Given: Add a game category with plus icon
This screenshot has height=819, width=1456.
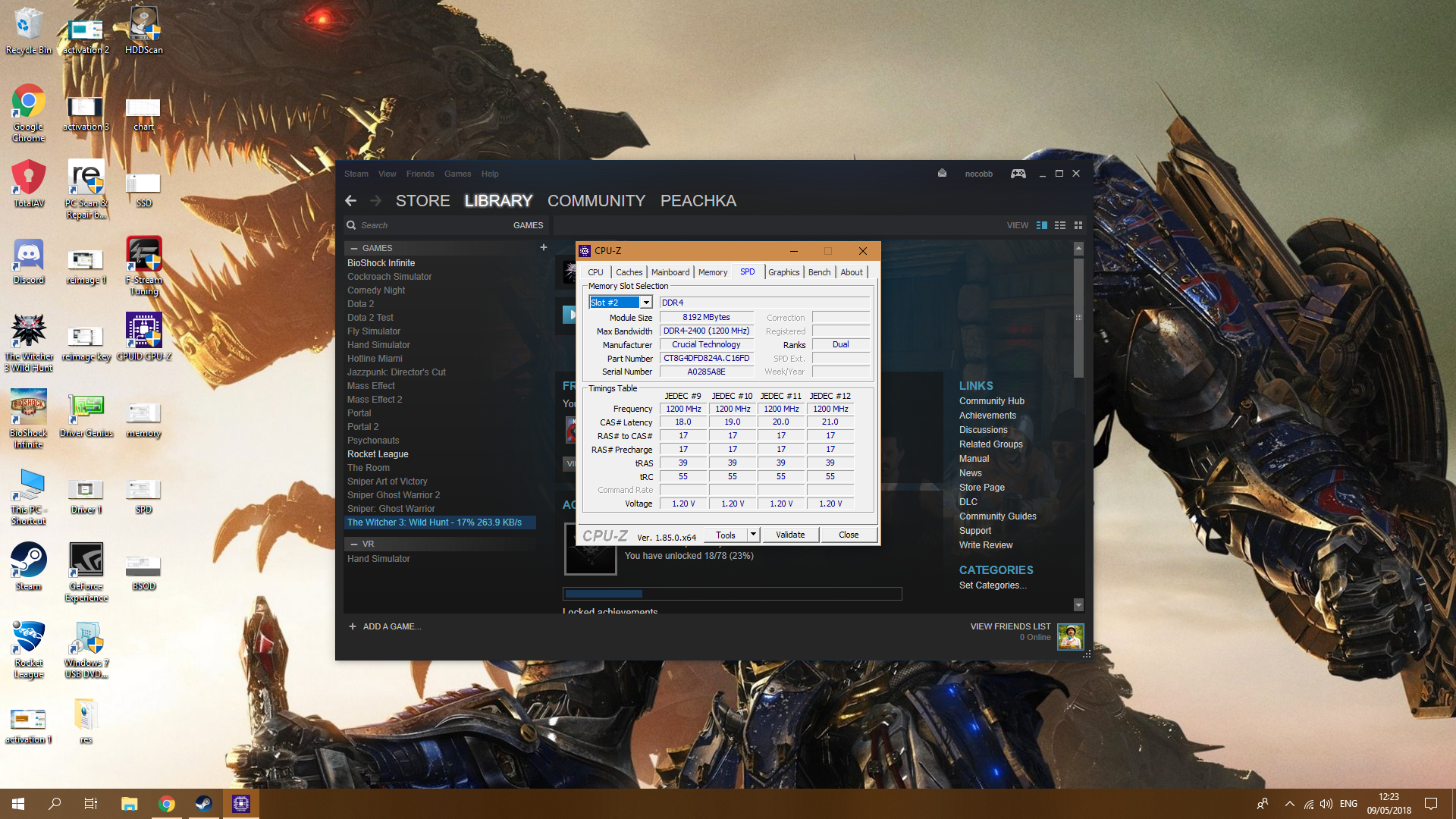Looking at the screenshot, I should [x=544, y=248].
